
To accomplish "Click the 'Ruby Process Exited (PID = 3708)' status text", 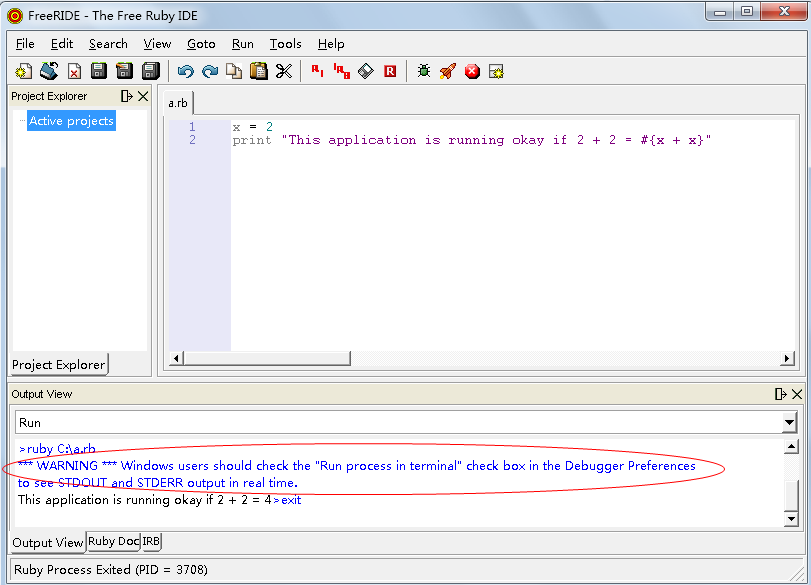I will click(111, 569).
